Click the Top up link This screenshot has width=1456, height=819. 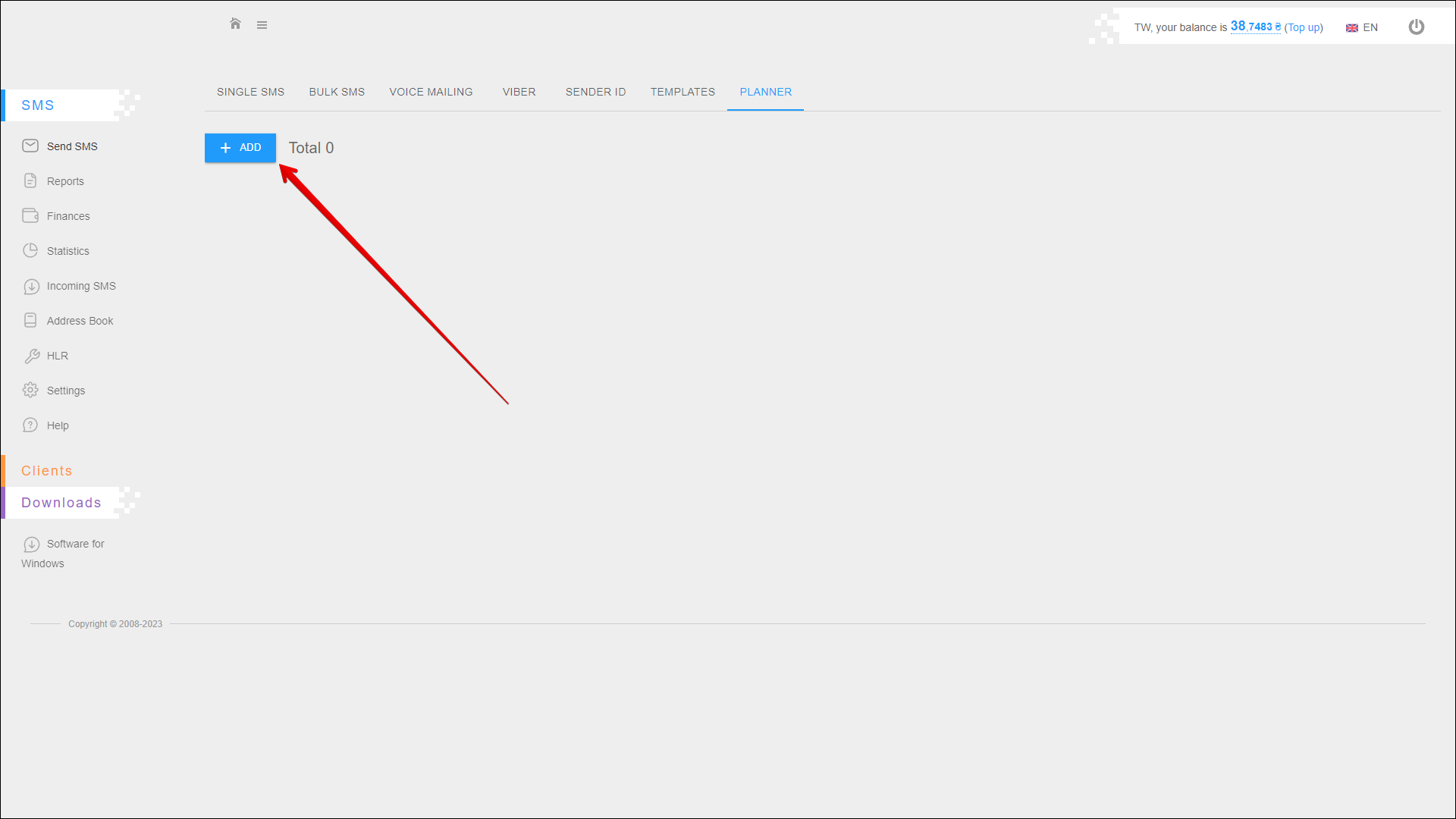(1303, 27)
